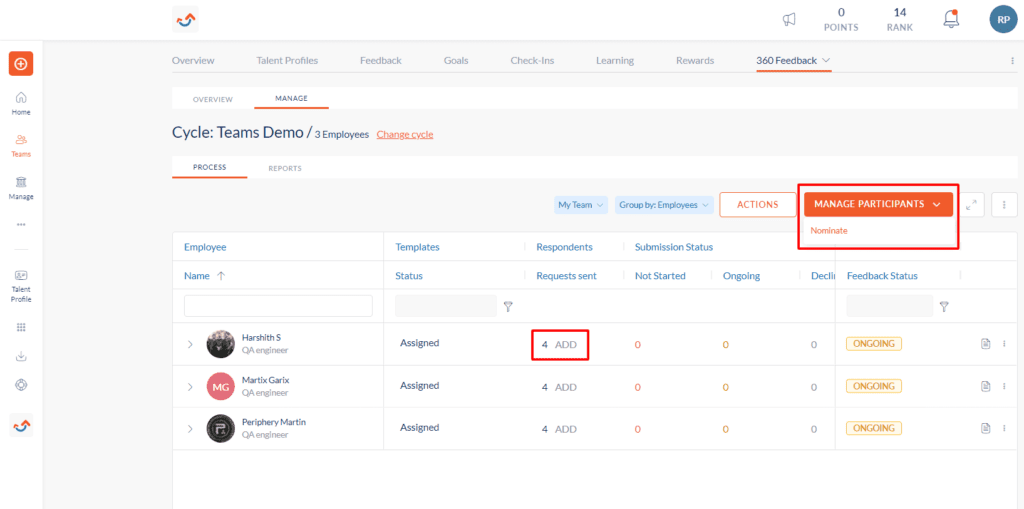Switch to Rewards tab
1024x509 pixels.
click(x=695, y=60)
